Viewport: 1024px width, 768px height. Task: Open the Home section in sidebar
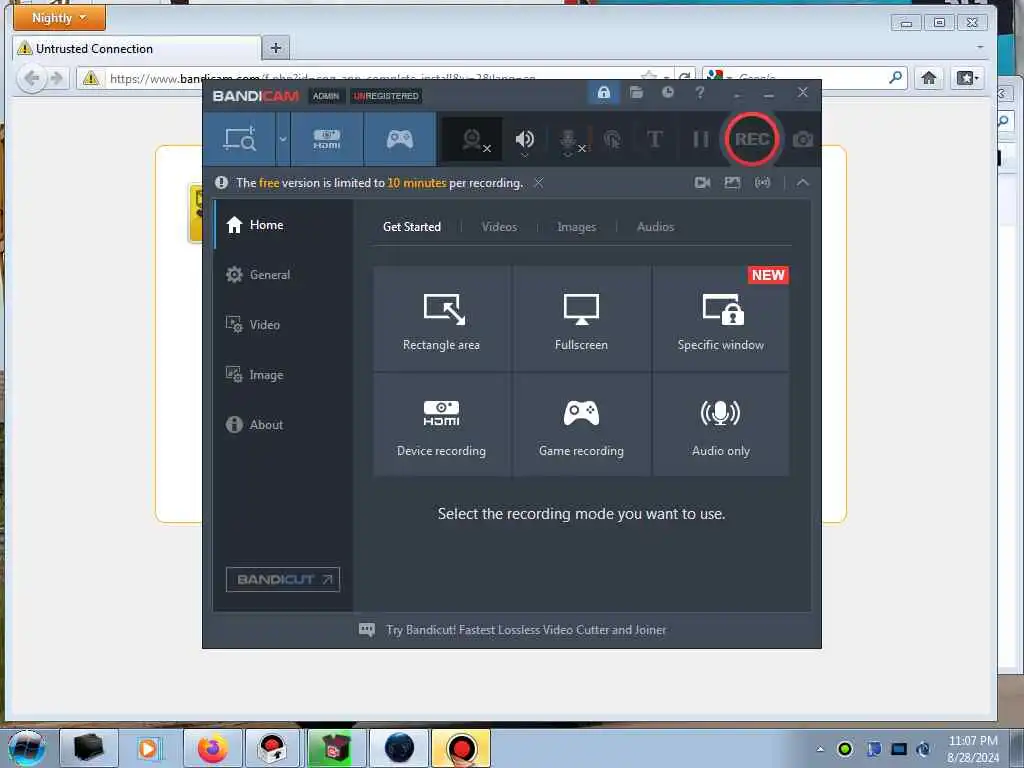point(283,225)
